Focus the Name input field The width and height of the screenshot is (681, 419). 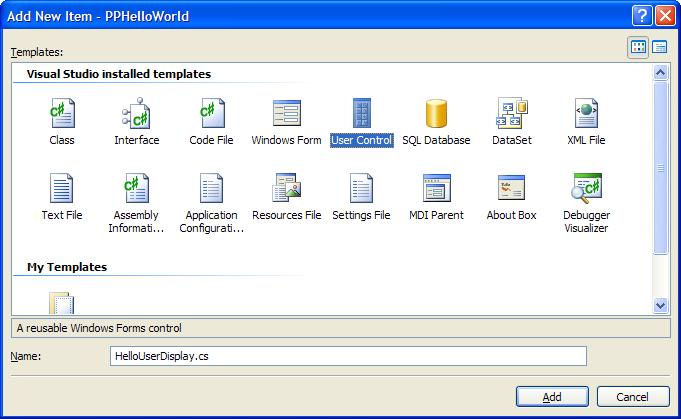point(348,356)
